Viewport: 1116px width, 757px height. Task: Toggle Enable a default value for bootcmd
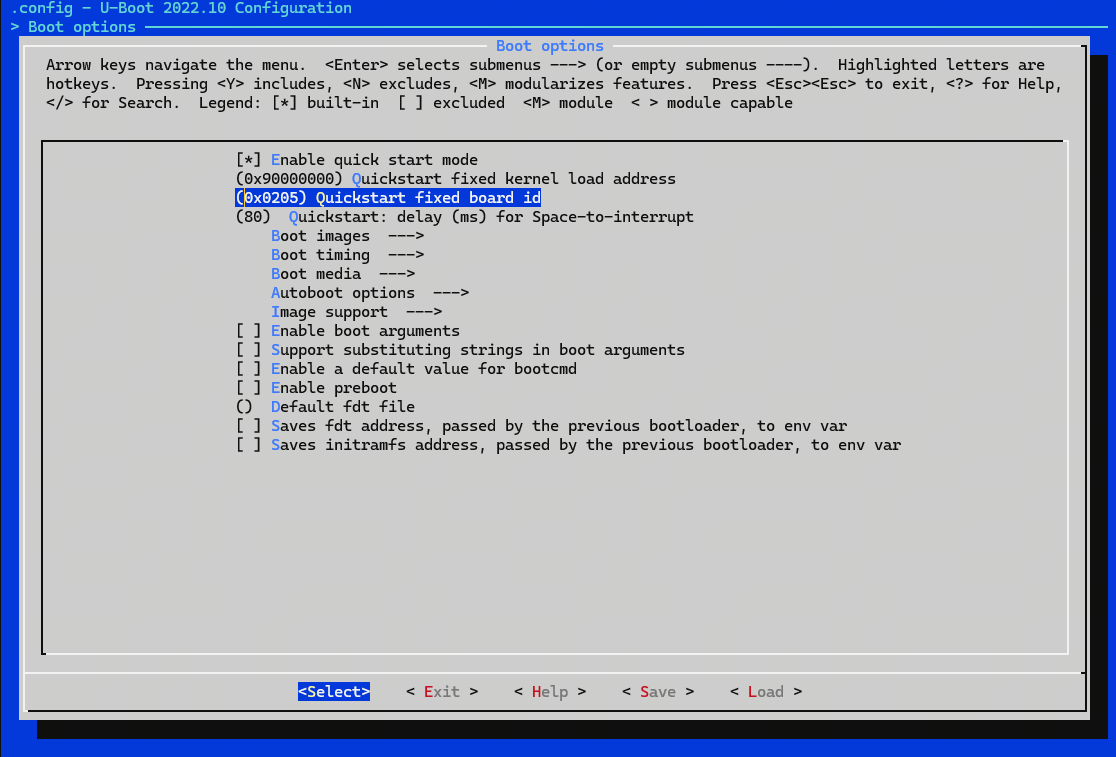pos(406,369)
